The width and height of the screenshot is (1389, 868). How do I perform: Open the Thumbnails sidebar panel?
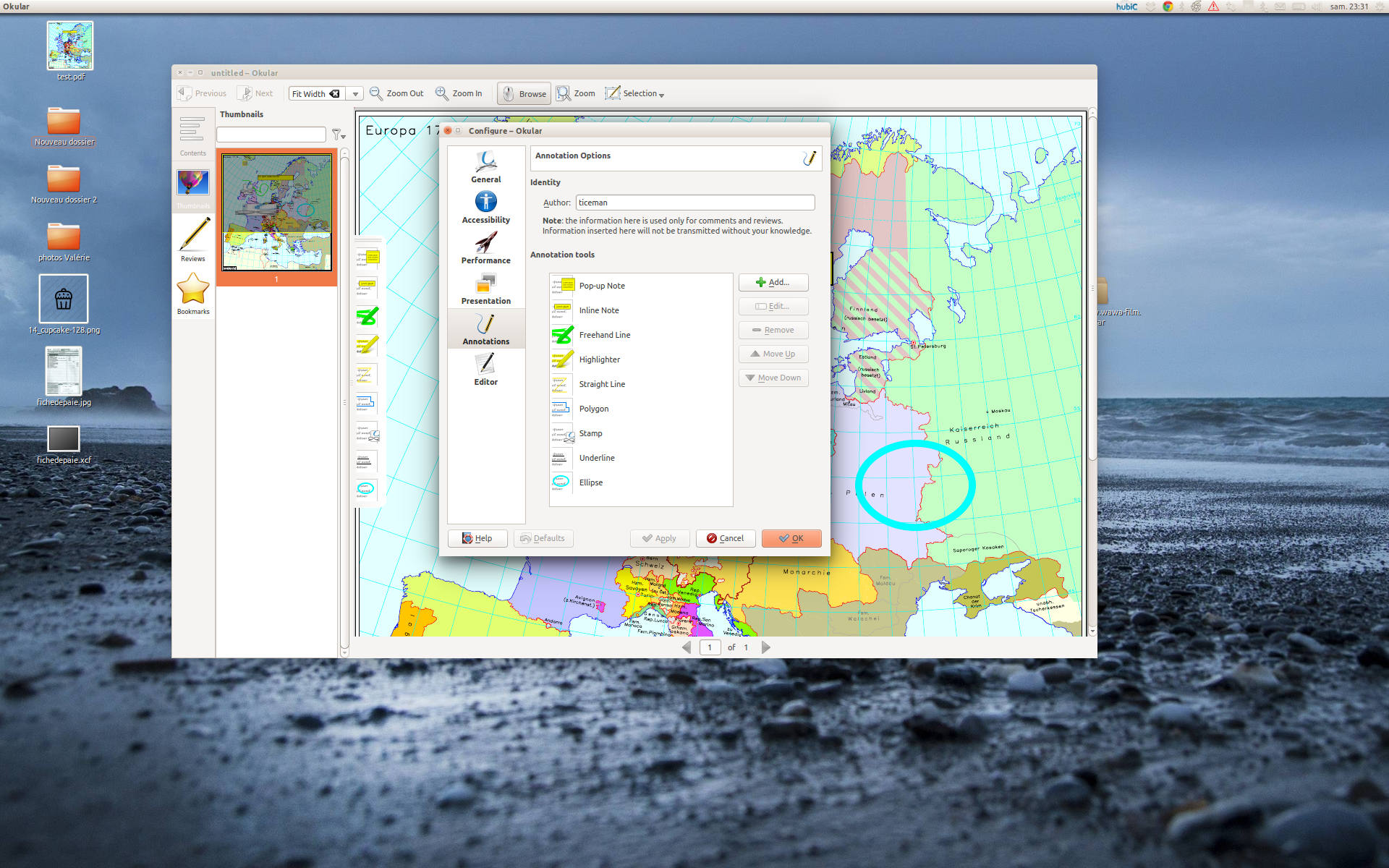point(193,189)
